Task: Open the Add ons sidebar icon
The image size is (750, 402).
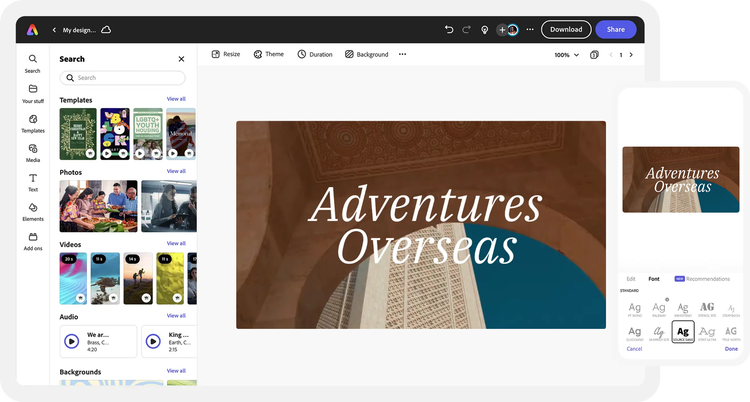Action: coord(33,237)
